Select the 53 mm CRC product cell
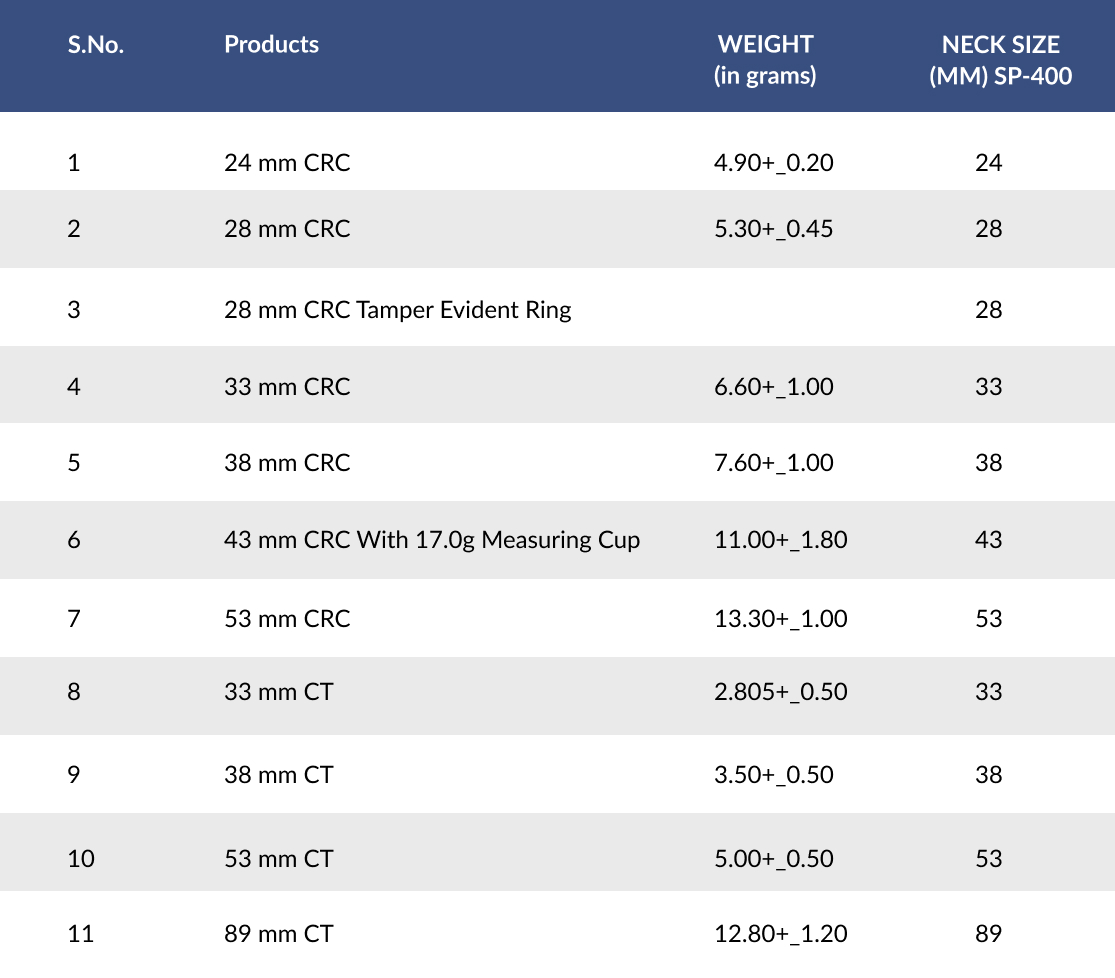 [287, 619]
